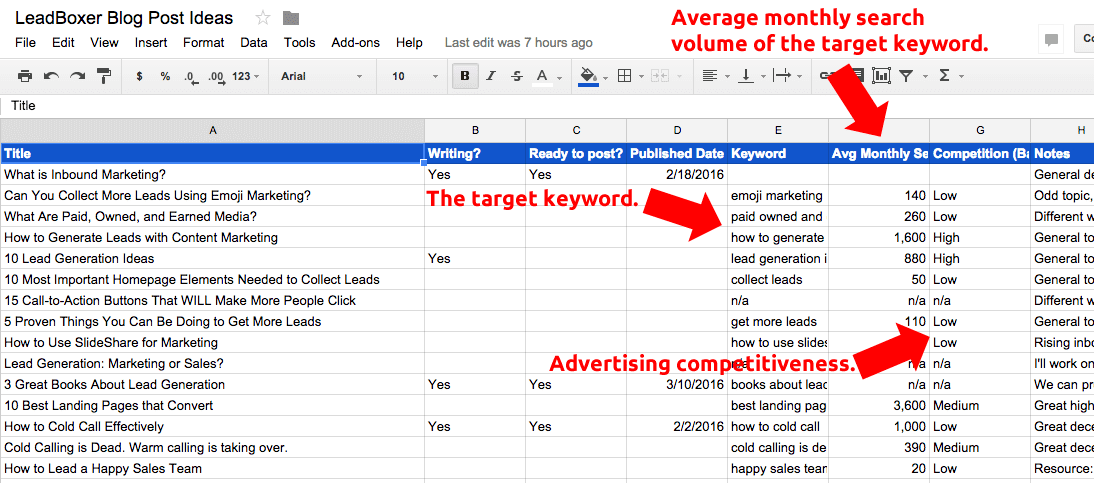The image size is (1094, 483).
Task: Select column A header
Action: 212,131
